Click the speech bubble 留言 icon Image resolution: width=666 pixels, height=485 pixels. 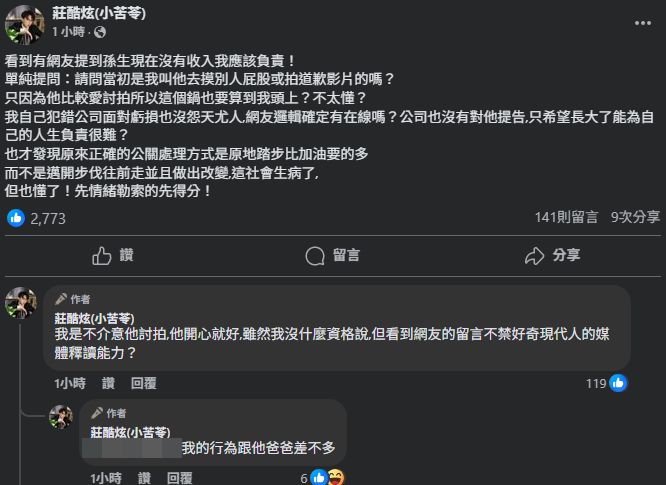coord(315,256)
